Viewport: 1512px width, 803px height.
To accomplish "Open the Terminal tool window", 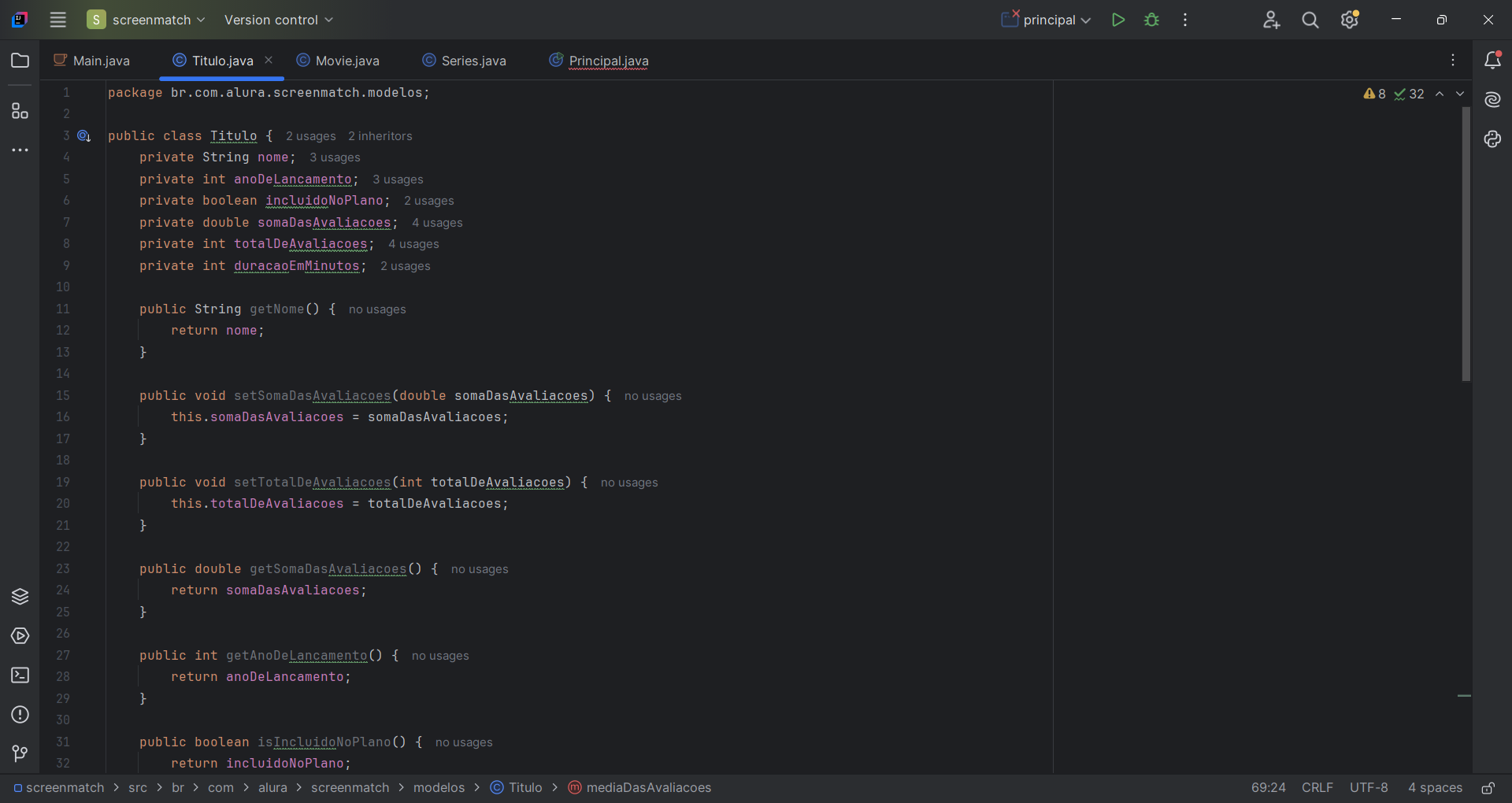I will pyautogui.click(x=20, y=675).
